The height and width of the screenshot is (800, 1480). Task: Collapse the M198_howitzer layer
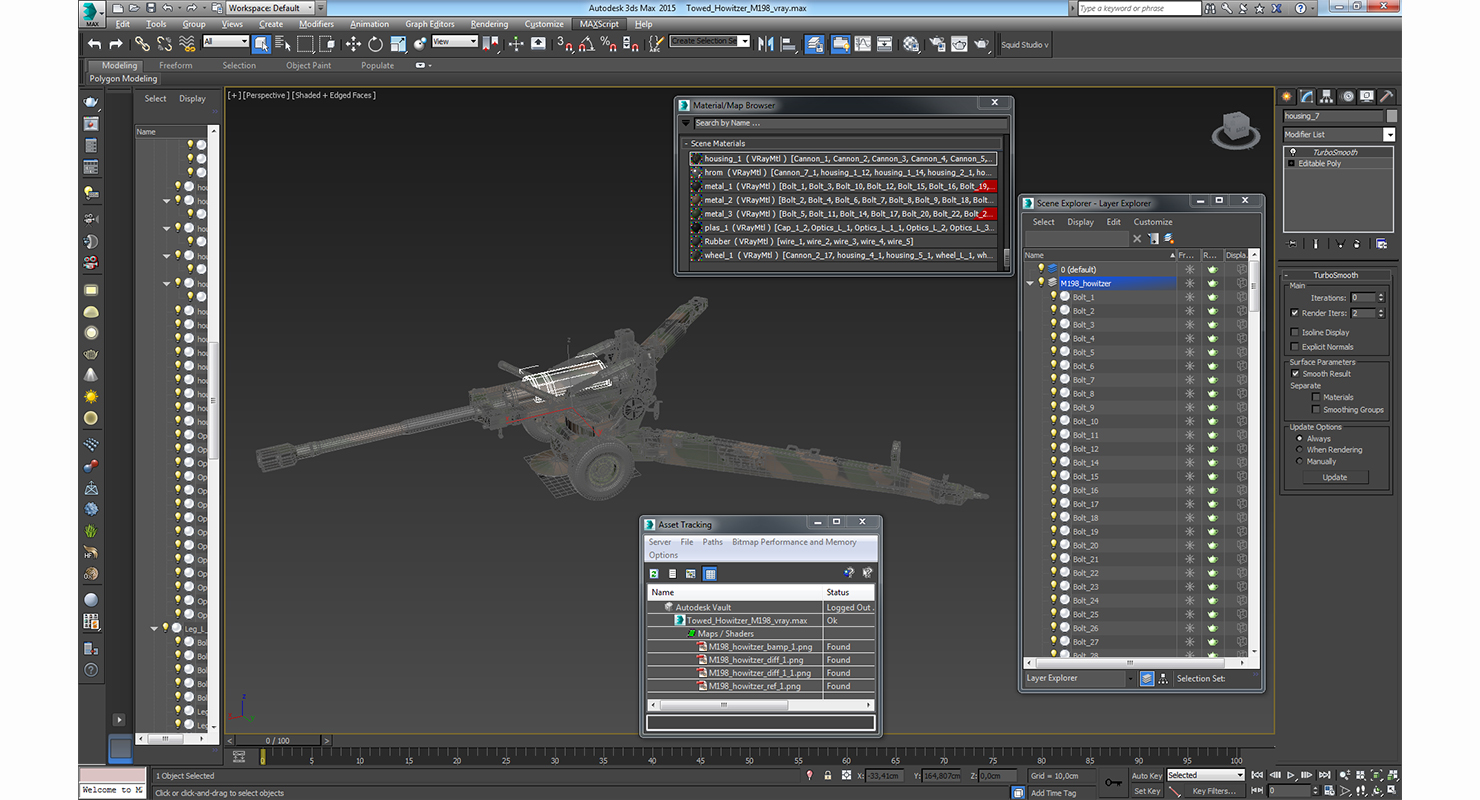(x=1031, y=283)
